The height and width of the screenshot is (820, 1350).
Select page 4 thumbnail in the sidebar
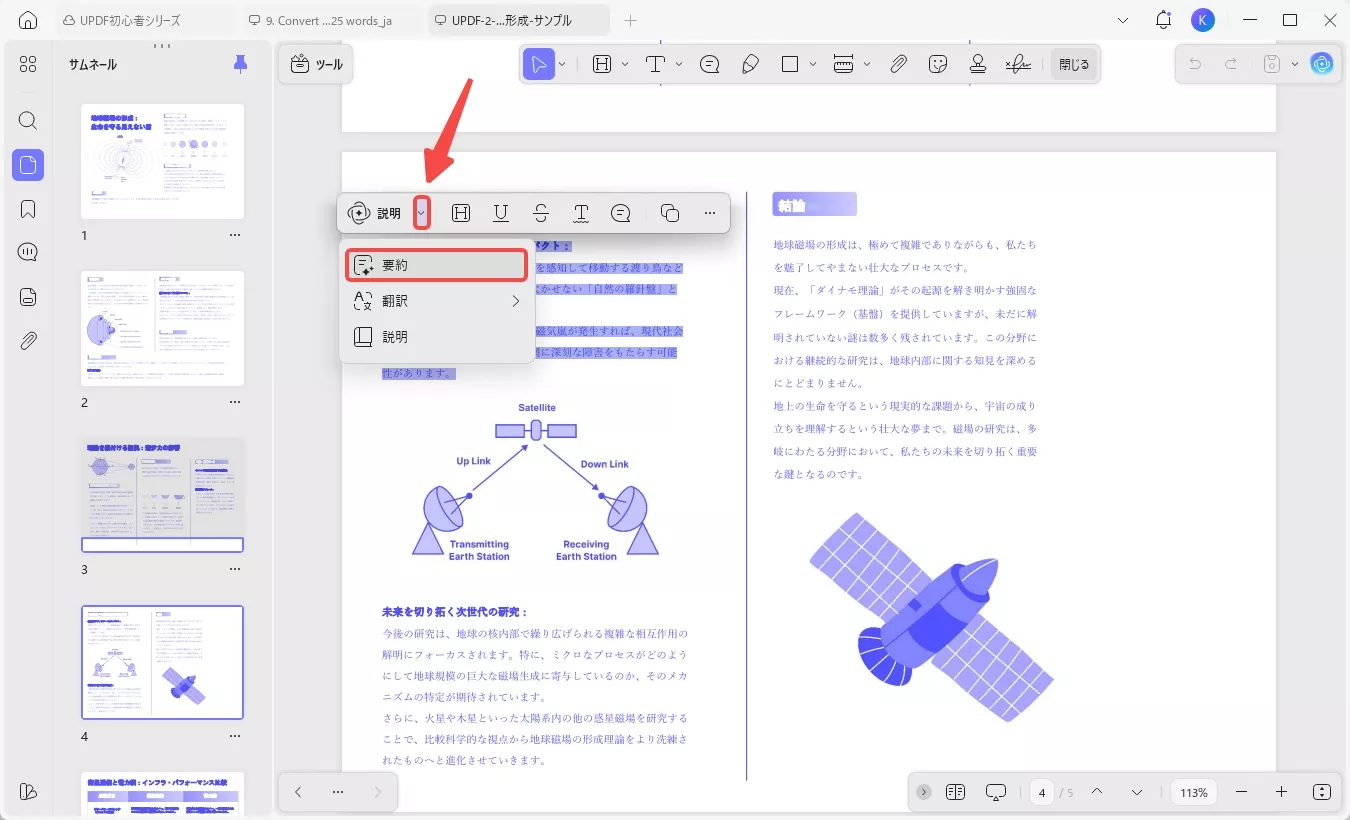[162, 662]
